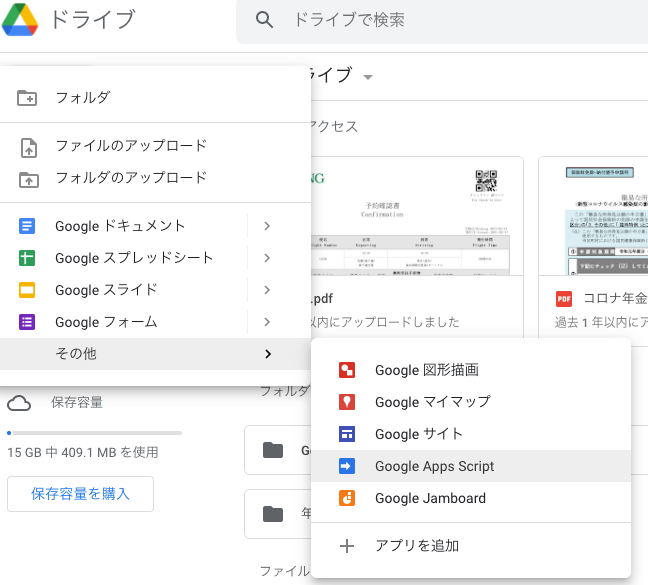
Task: Expand the Google フォーム submenu arrow
Action: 267,322
